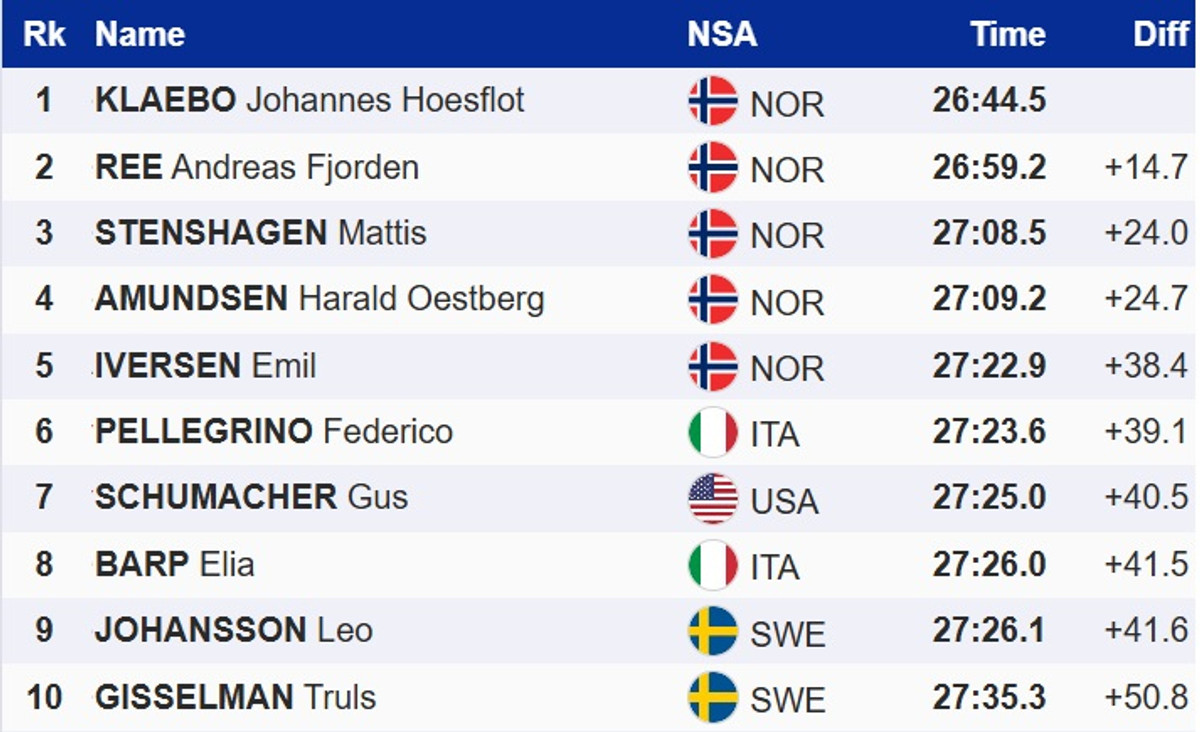
Task: Click Sweden flag beside Johansson
Action: point(712,631)
